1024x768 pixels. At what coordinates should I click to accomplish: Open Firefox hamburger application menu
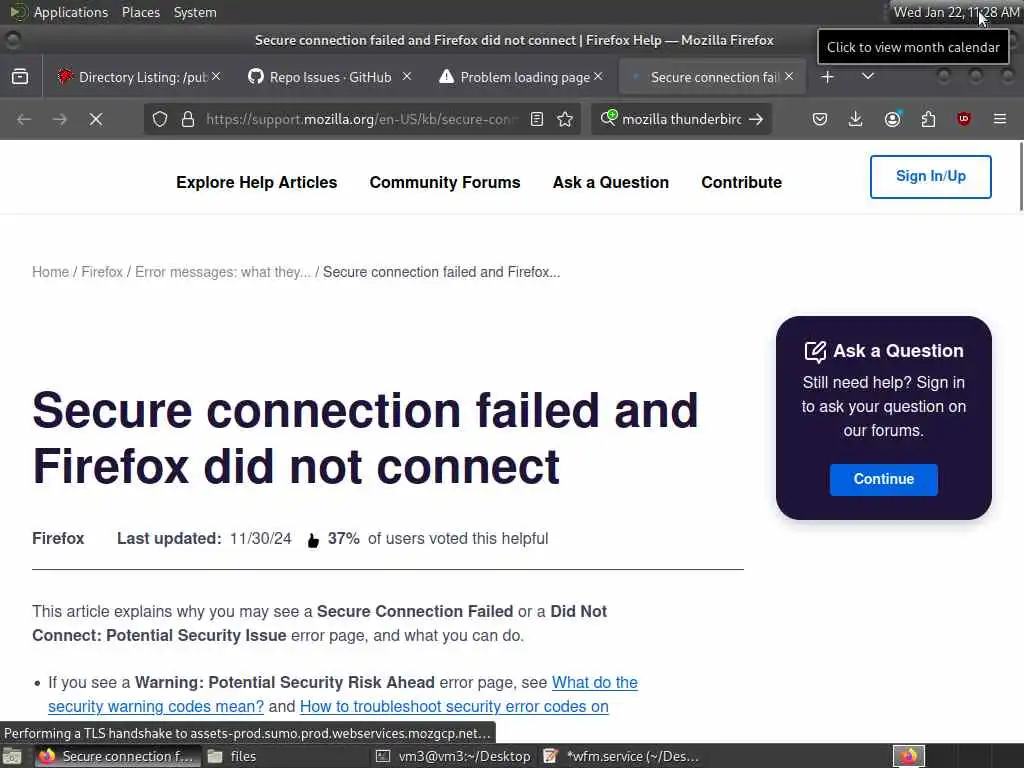pos(999,119)
